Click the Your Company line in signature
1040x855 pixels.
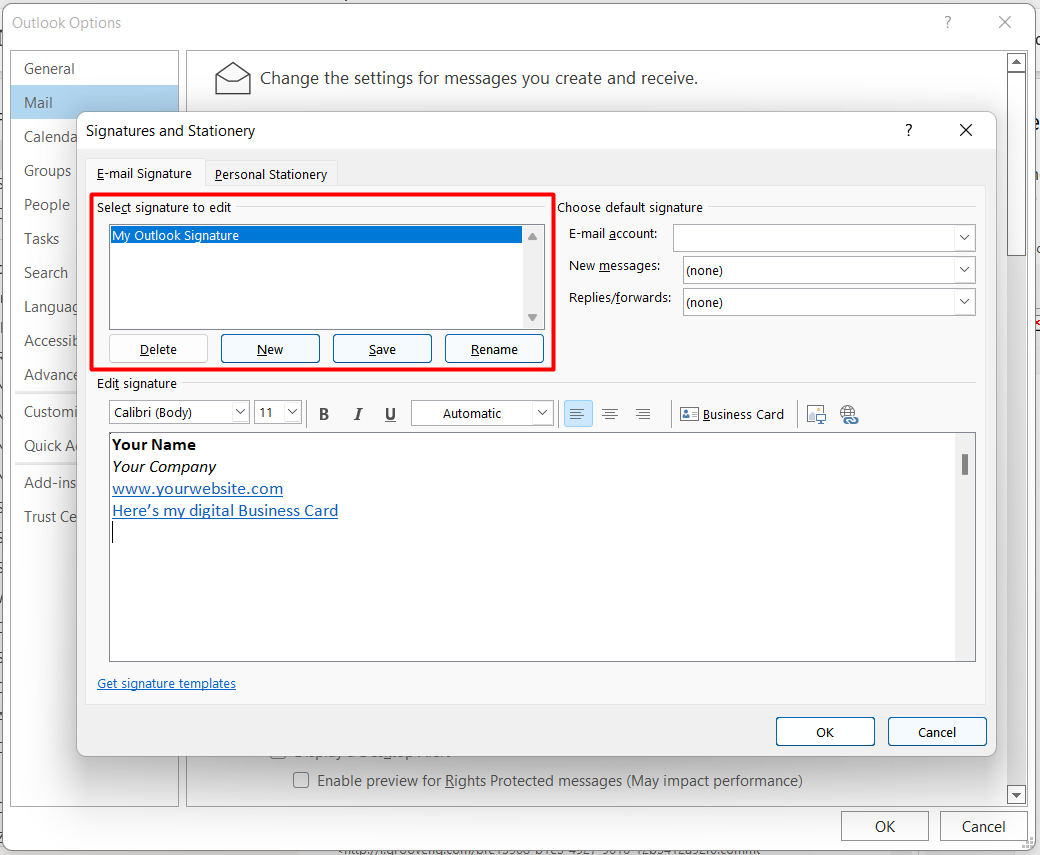164,467
